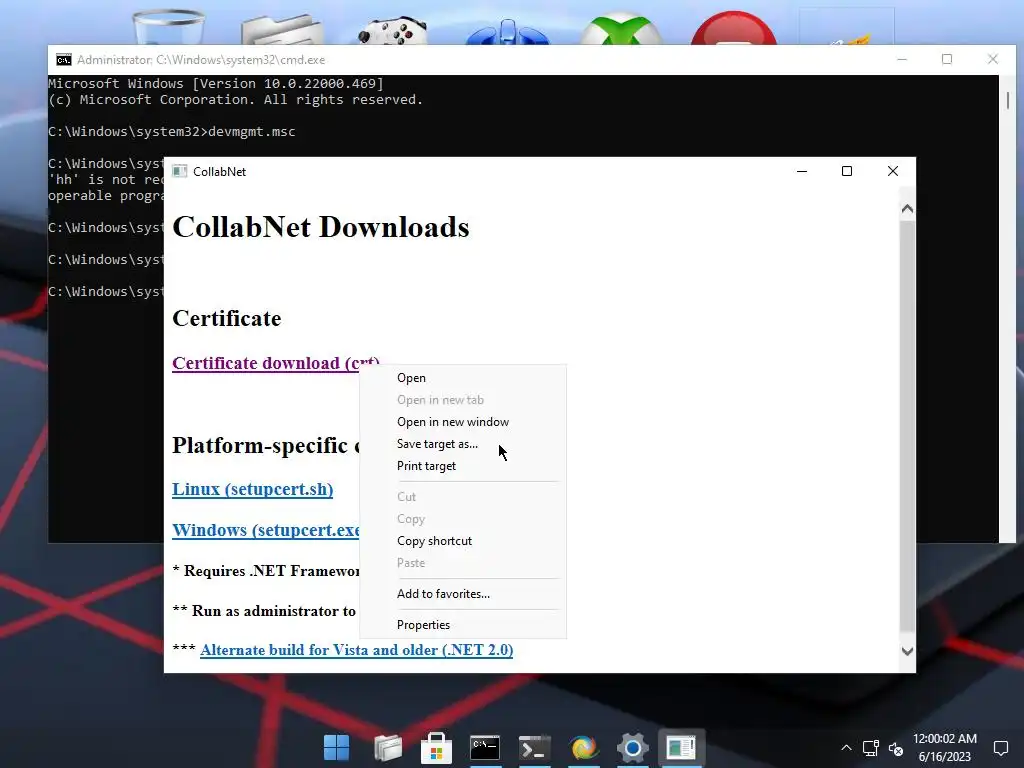Click the CollabNet vertical scrollbar thumb
Viewport: 1024px width, 768px height.
[x=907, y=426]
